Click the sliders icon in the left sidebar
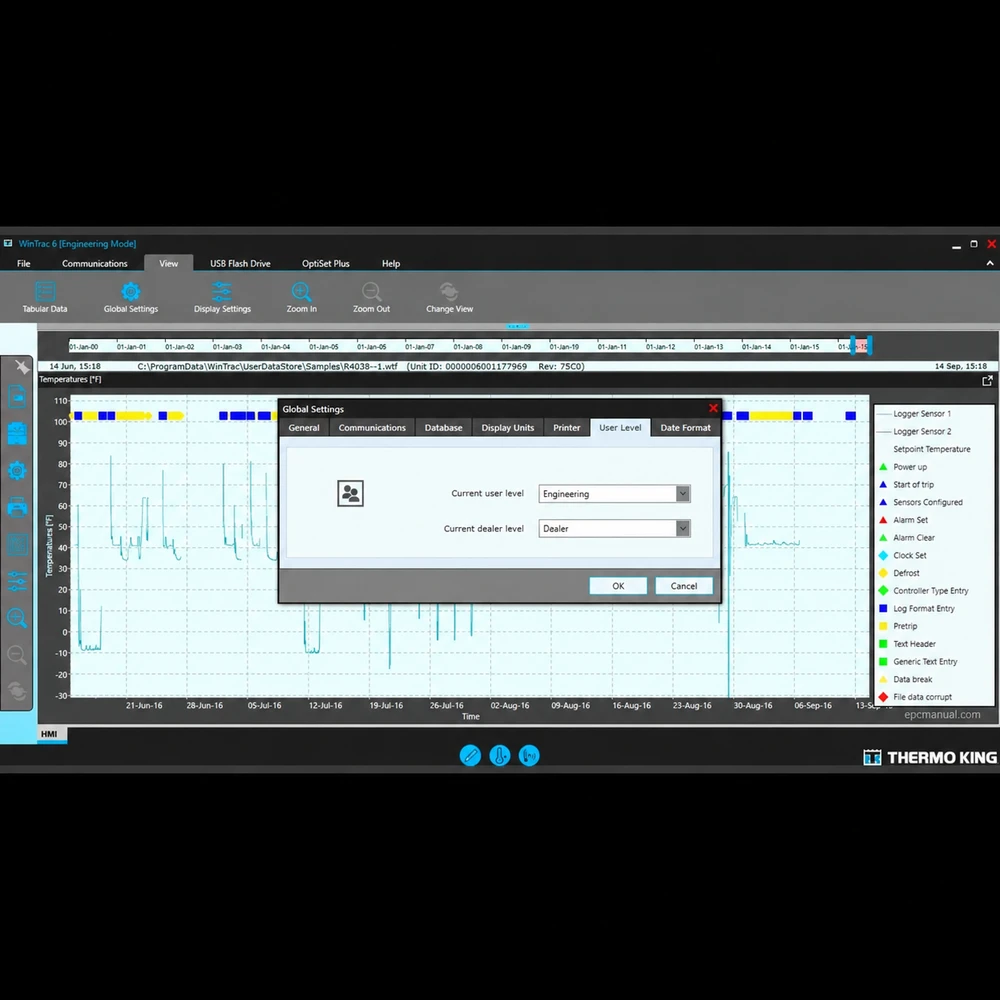The width and height of the screenshot is (1000, 1000). click(17, 581)
